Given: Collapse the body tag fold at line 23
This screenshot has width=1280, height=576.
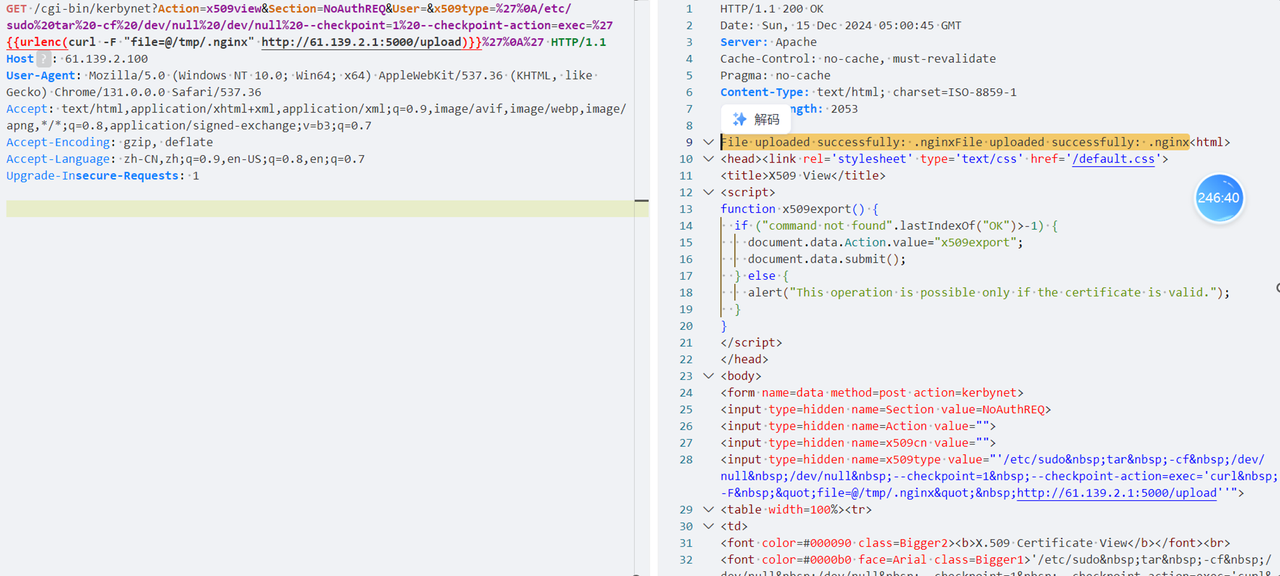Looking at the screenshot, I should [709, 376].
